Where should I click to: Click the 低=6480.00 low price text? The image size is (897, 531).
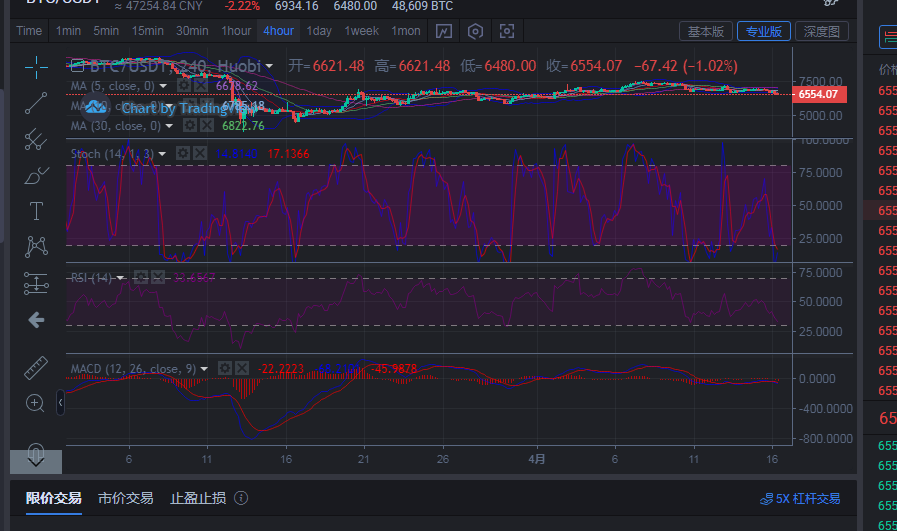click(498, 66)
